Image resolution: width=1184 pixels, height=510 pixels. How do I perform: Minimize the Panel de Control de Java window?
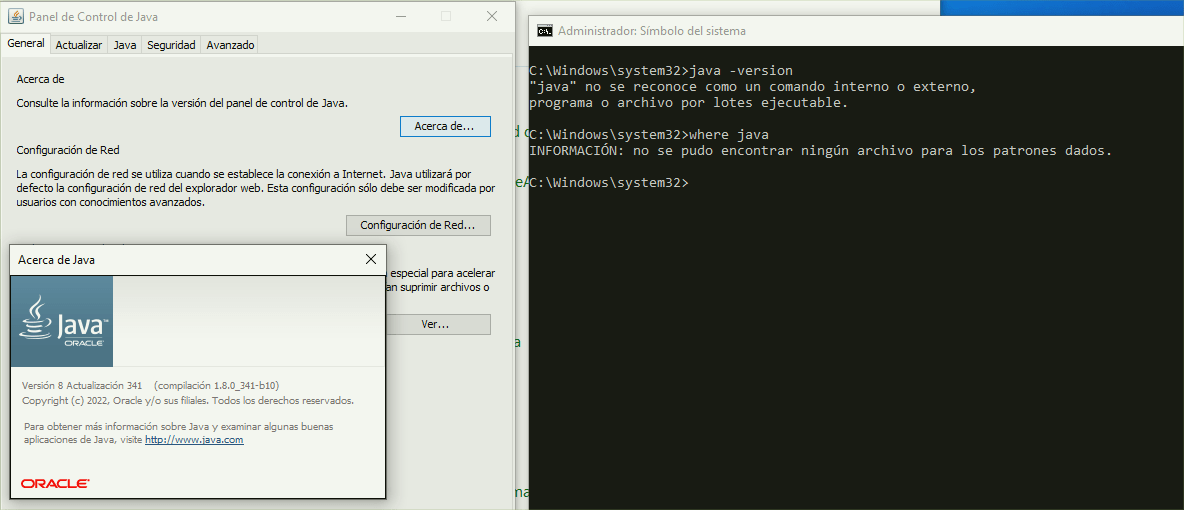(x=402, y=16)
